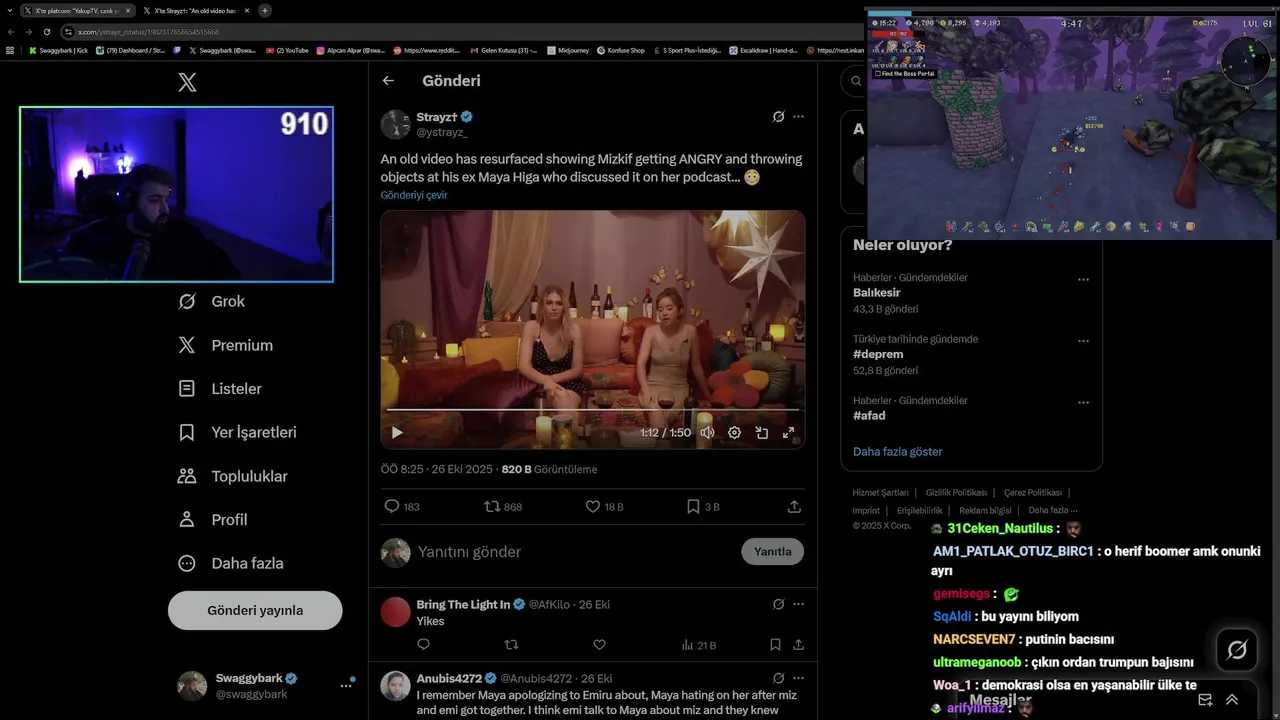View 21 B analytics on Yikes reply
The width and height of the screenshot is (1280, 720).
[x=698, y=645]
